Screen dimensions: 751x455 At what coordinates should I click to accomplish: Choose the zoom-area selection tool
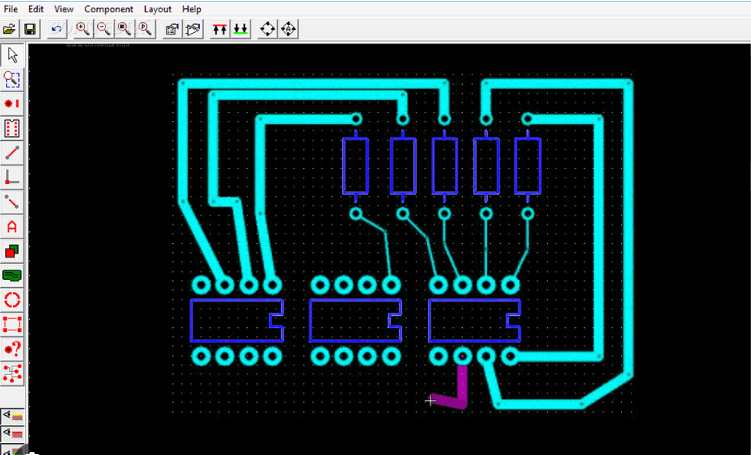[x=13, y=79]
